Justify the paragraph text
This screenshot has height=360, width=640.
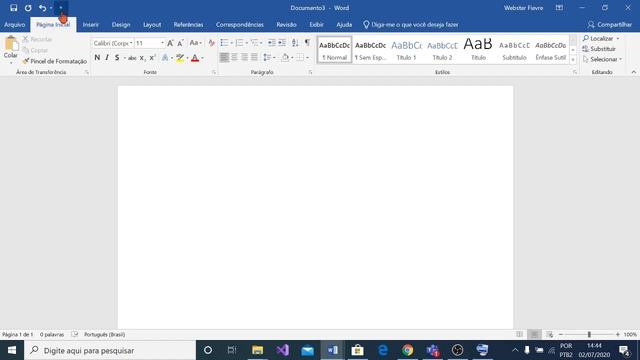pyautogui.click(x=254, y=58)
